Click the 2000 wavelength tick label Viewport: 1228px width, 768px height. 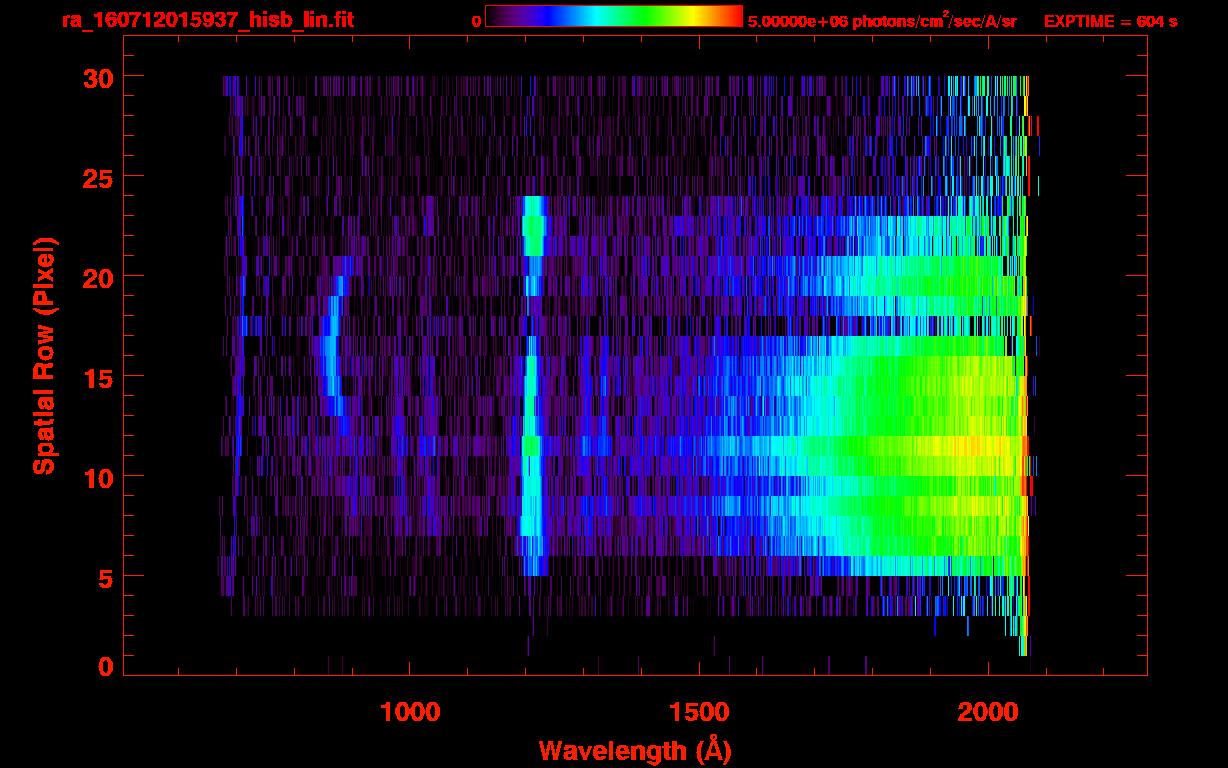[987, 711]
